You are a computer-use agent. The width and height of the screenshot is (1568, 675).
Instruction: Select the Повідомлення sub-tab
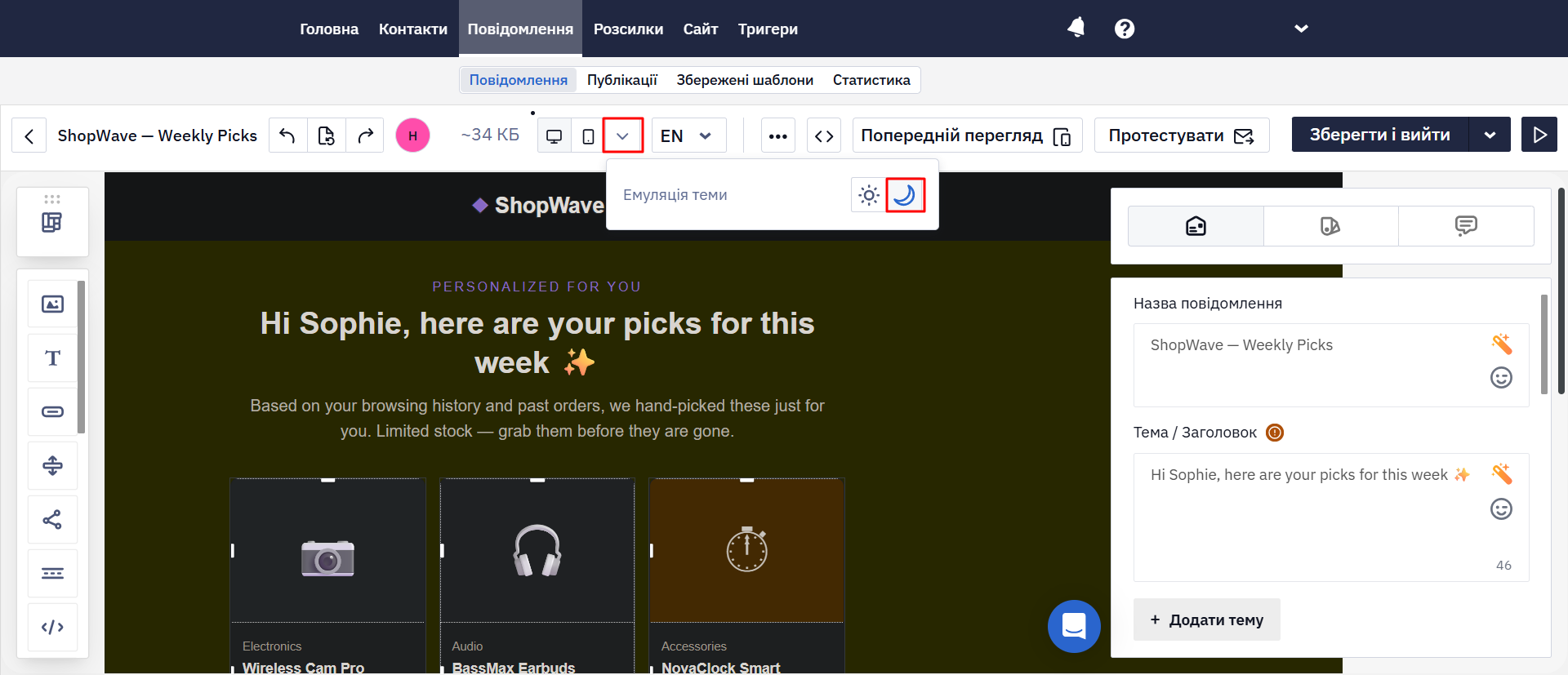click(519, 80)
